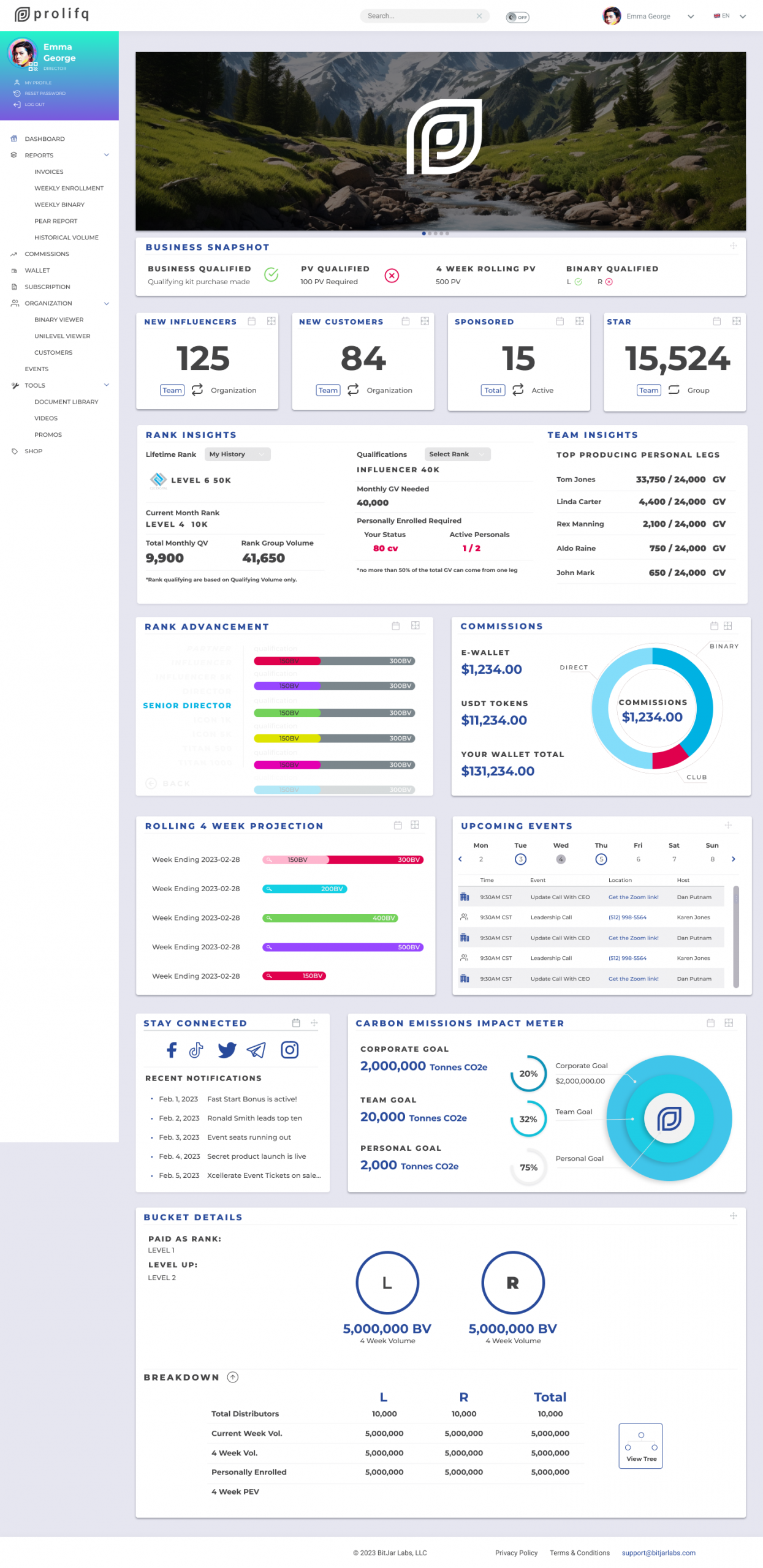
Task: Click the Facebook icon in Stay Connected
Action: (172, 1049)
